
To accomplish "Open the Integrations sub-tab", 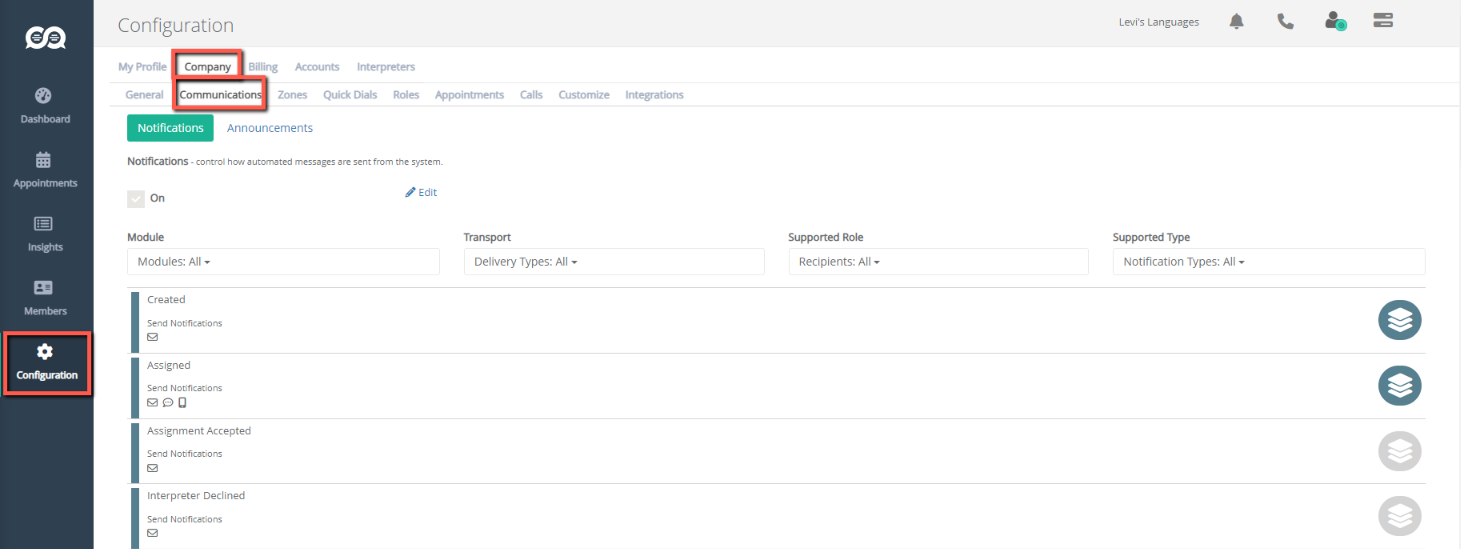I will pos(654,95).
